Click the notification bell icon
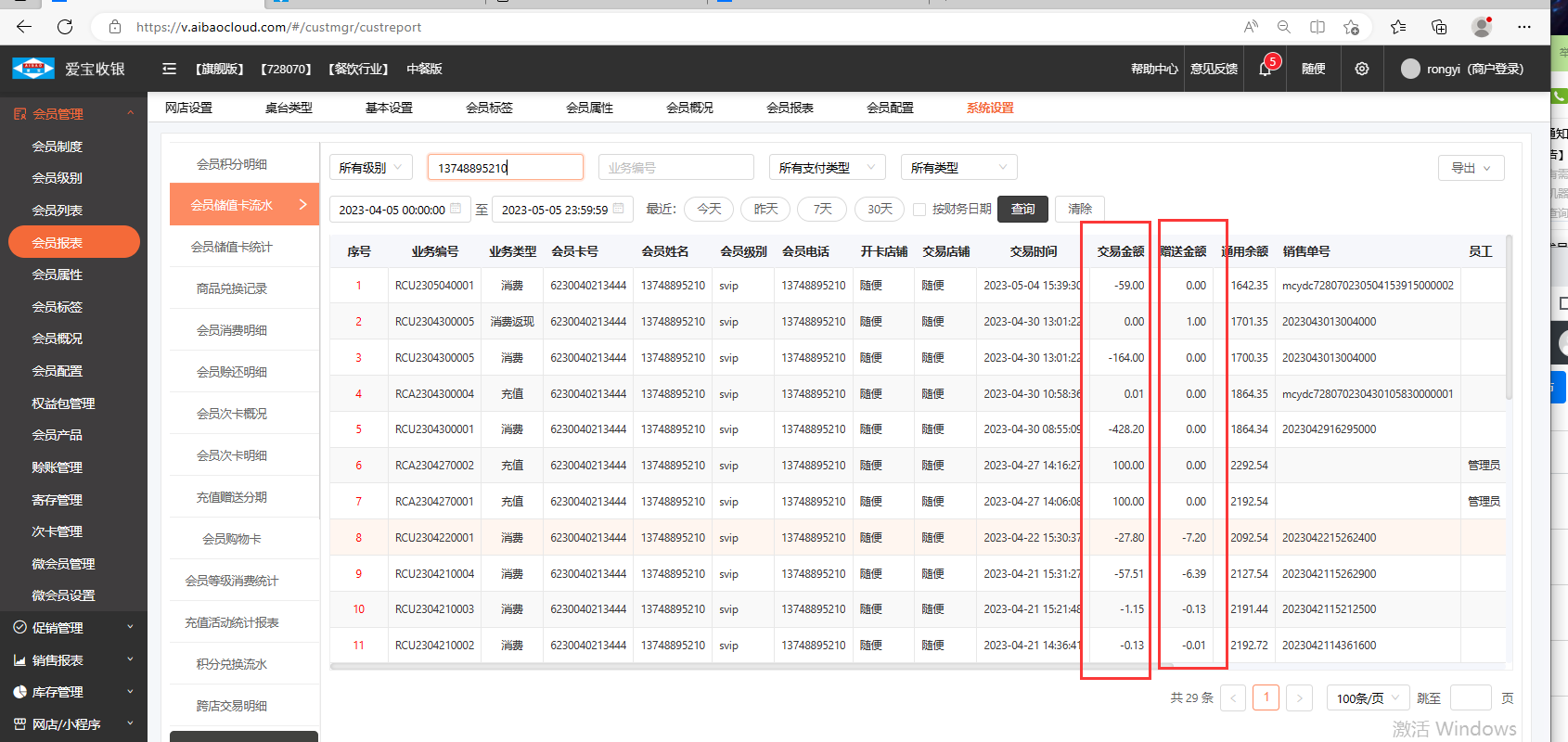 (x=1265, y=70)
